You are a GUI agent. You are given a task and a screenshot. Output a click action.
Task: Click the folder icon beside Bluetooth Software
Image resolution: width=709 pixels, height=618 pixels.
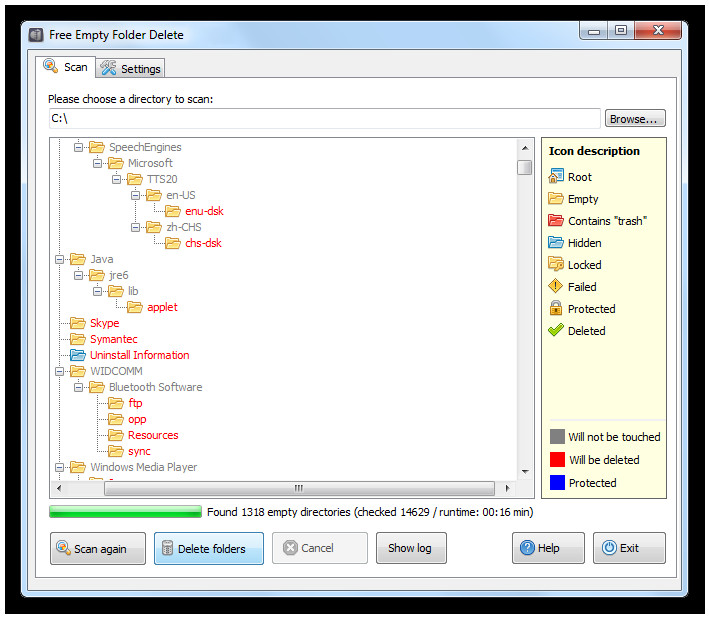pos(97,387)
